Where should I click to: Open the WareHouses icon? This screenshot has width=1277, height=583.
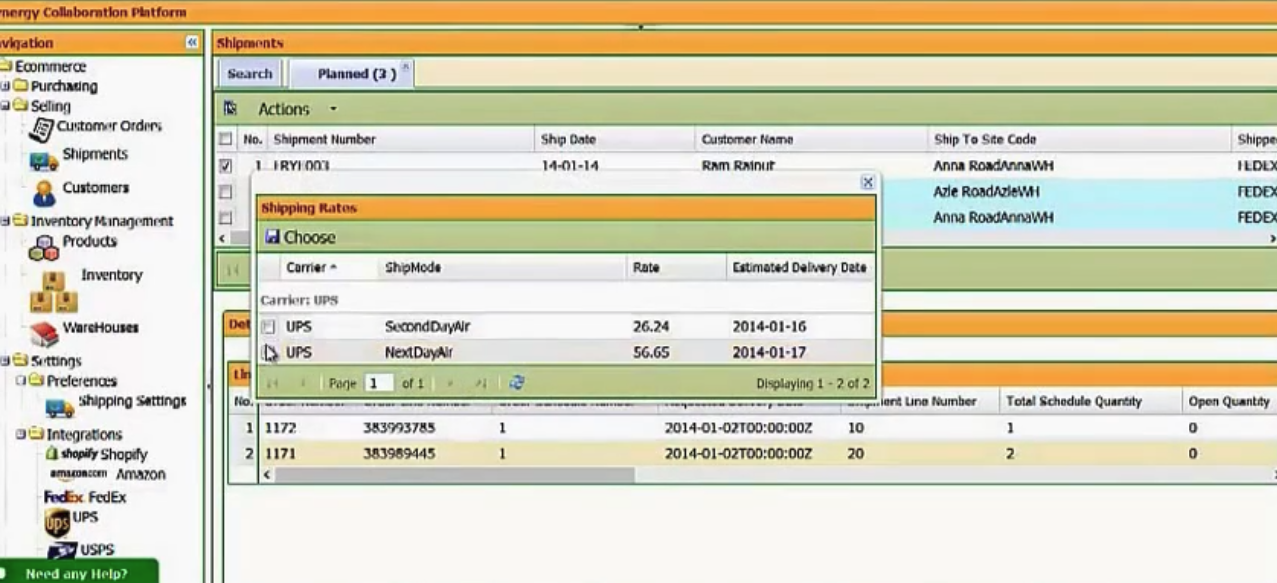[x=43, y=333]
